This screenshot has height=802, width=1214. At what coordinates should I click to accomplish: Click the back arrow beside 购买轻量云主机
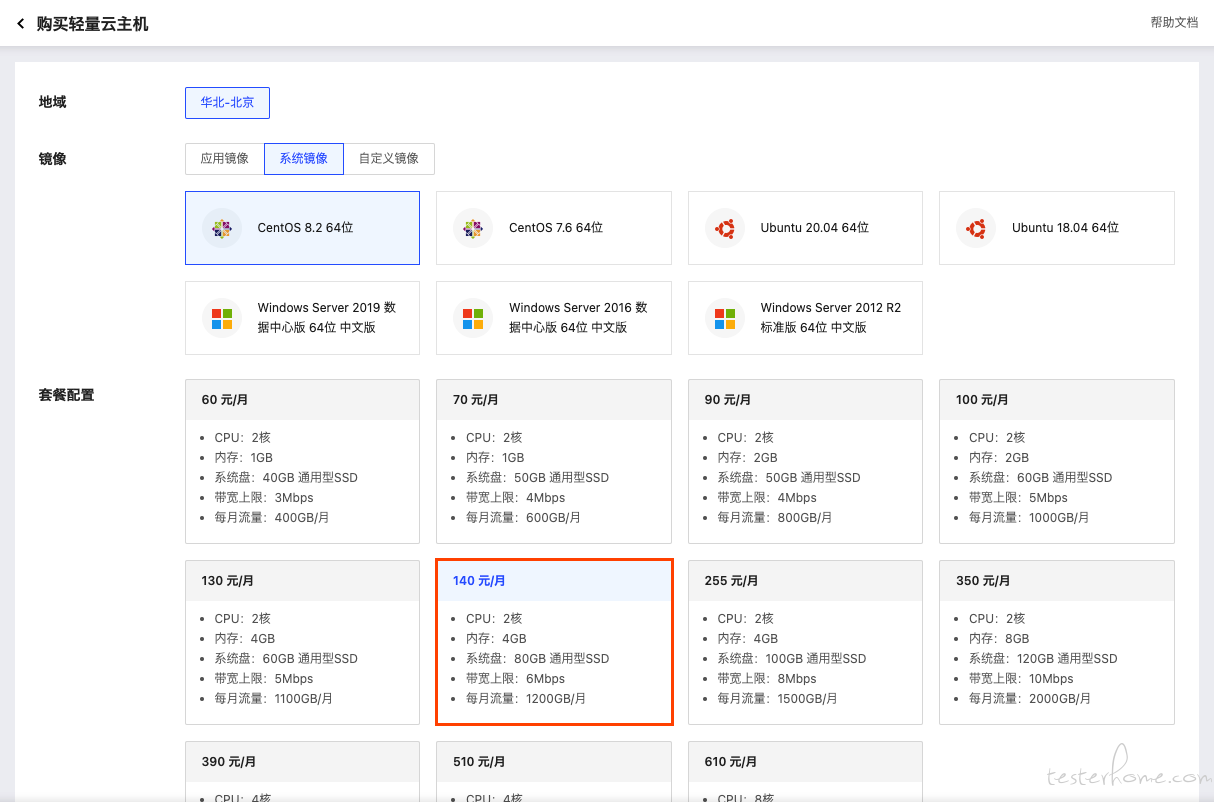pos(20,24)
